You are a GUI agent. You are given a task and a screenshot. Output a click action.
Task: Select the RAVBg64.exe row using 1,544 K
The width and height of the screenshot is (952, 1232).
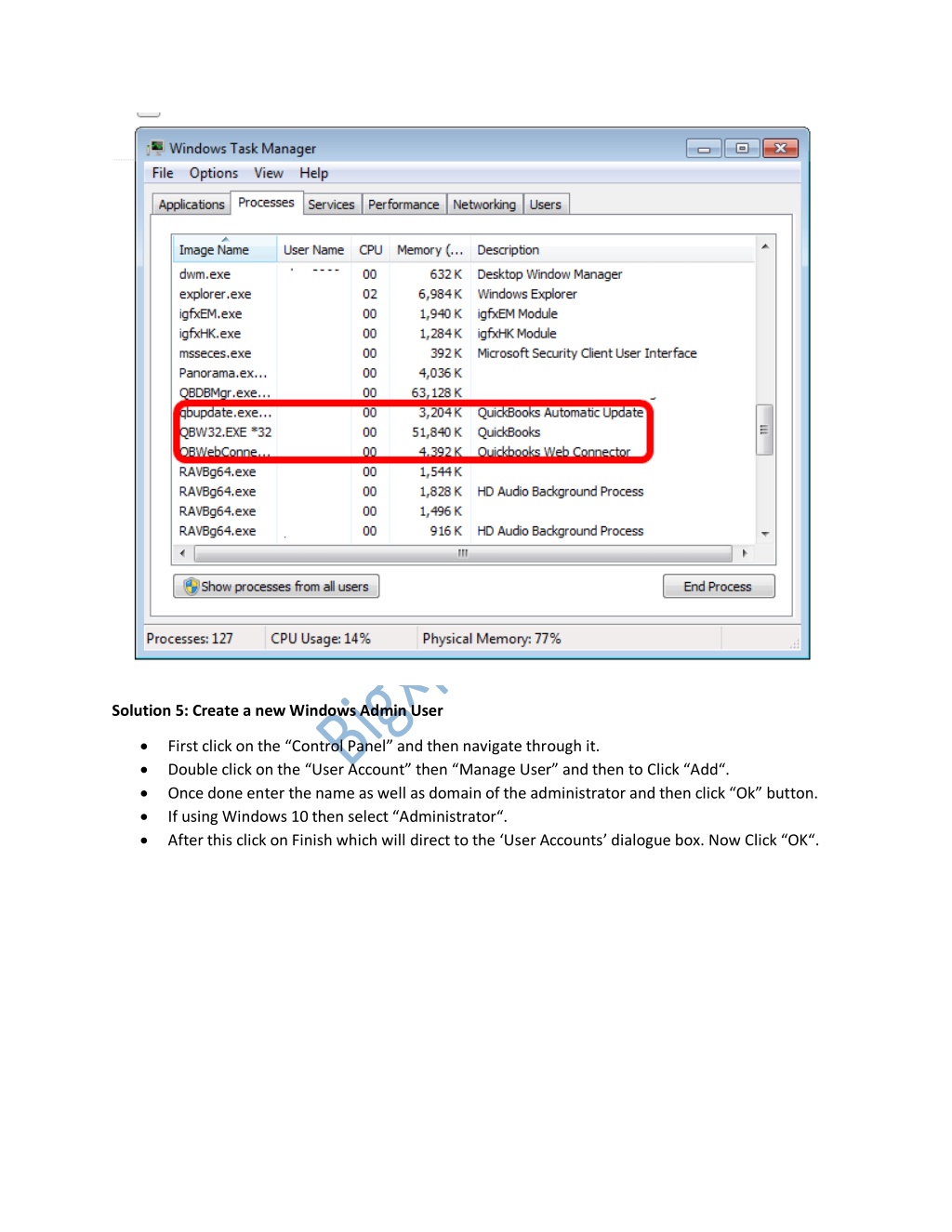click(x=464, y=471)
